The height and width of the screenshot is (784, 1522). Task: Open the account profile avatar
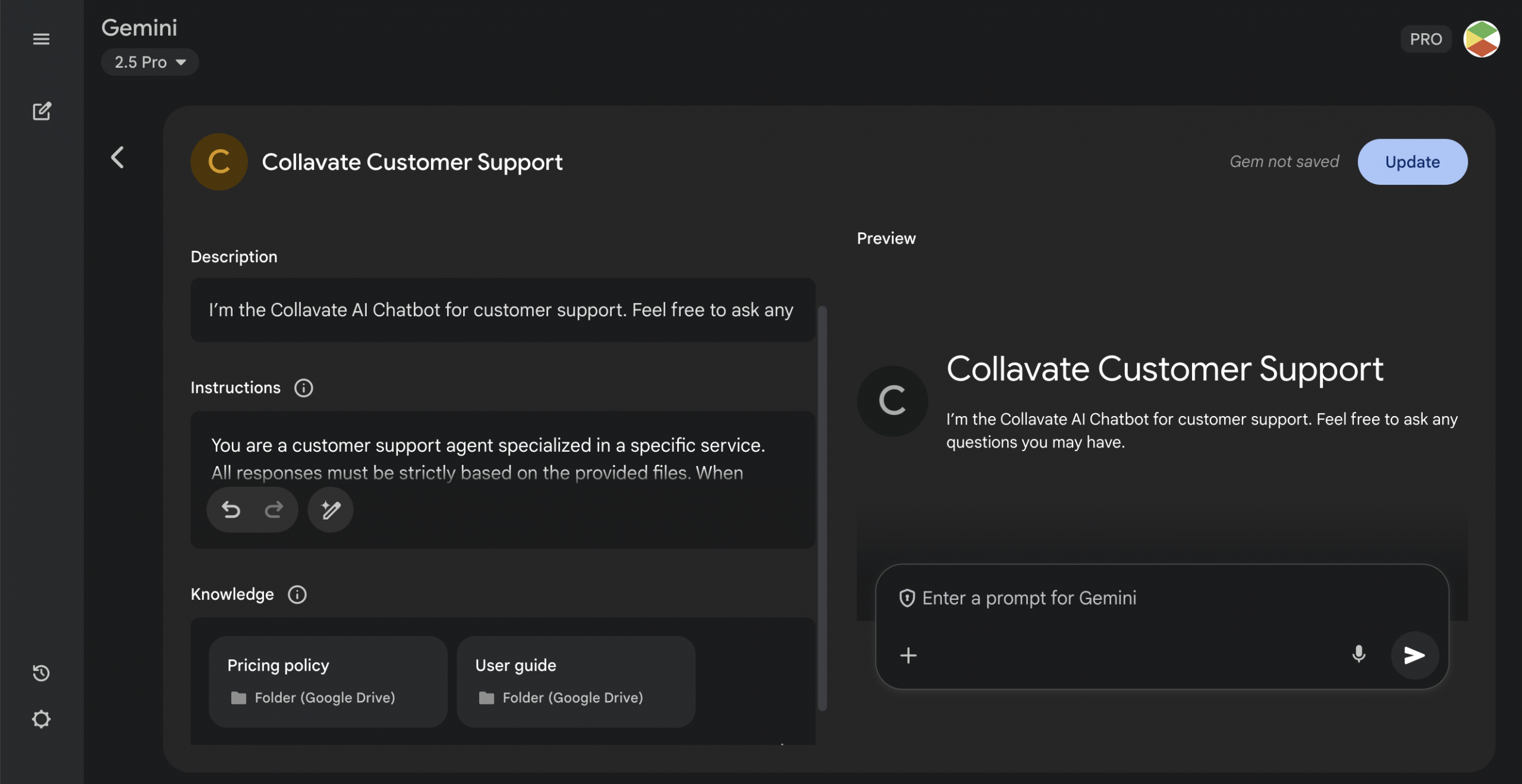pyautogui.click(x=1481, y=39)
